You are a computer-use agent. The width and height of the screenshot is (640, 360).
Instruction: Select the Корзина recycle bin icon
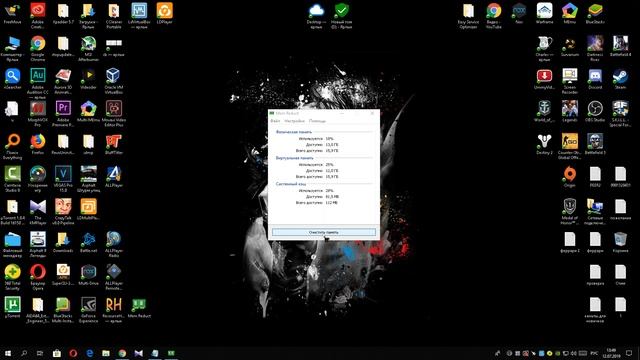tap(620, 242)
